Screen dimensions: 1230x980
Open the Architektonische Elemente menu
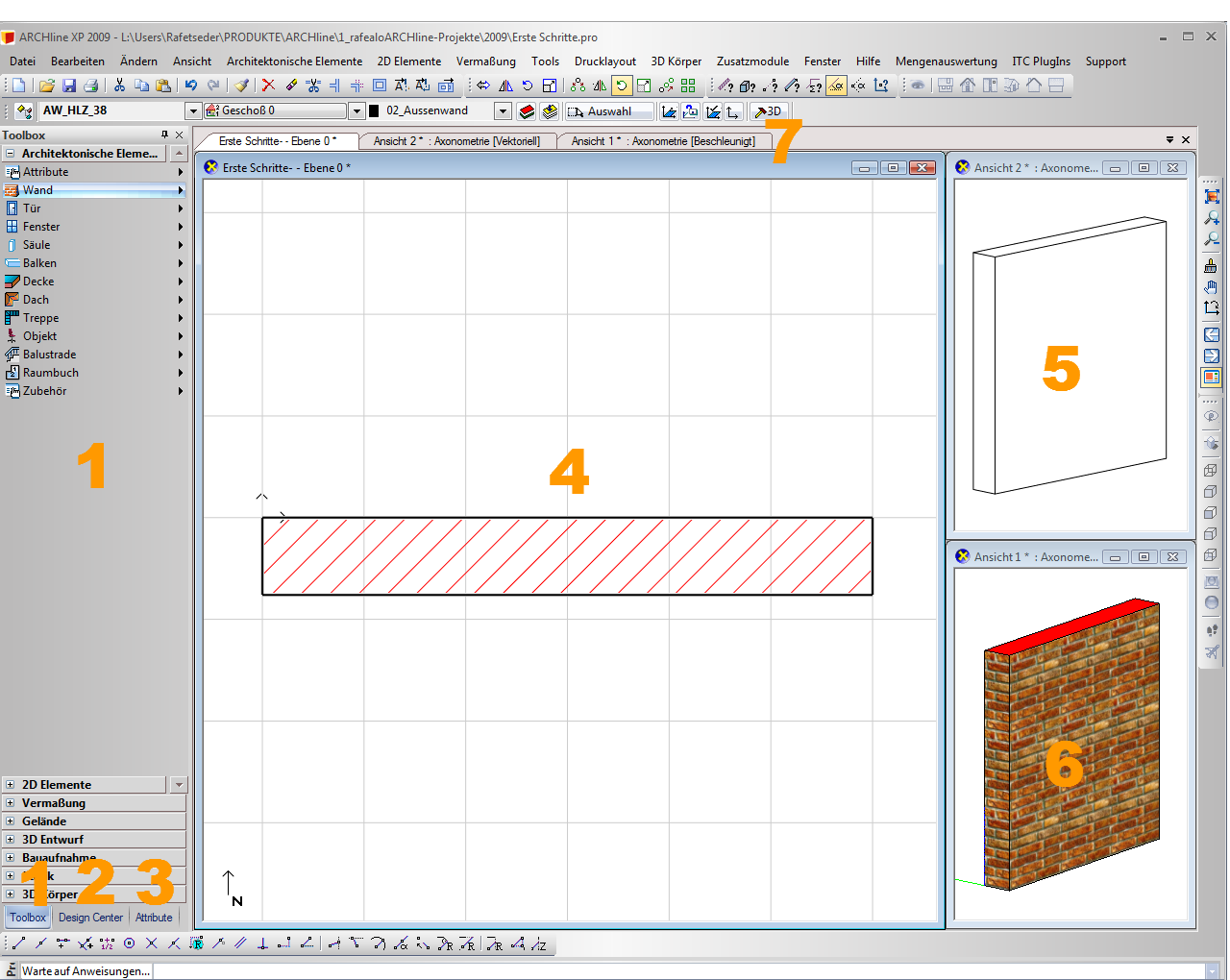tap(294, 61)
